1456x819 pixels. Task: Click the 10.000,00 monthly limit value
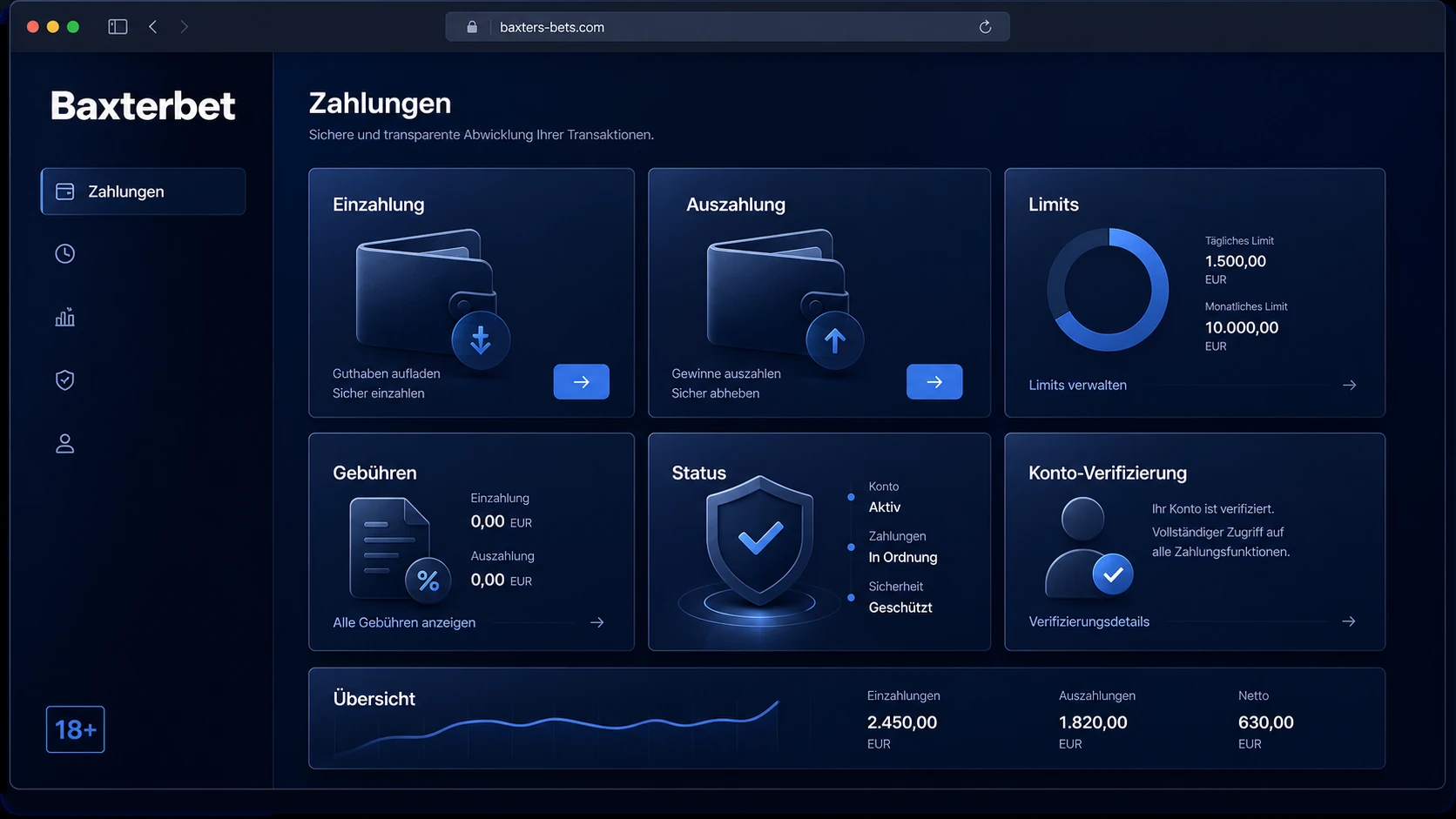point(1242,328)
